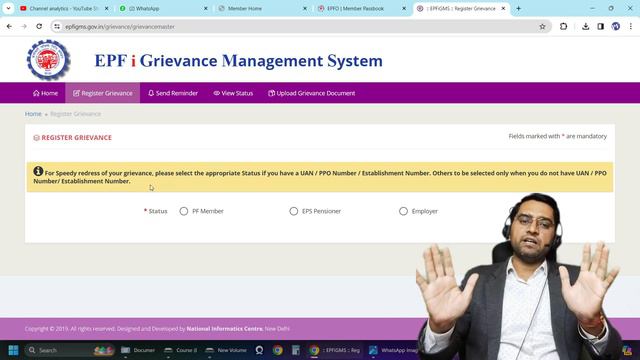Click the EPF i Grievance Management System title
This screenshot has height=360, width=640.
click(239, 61)
